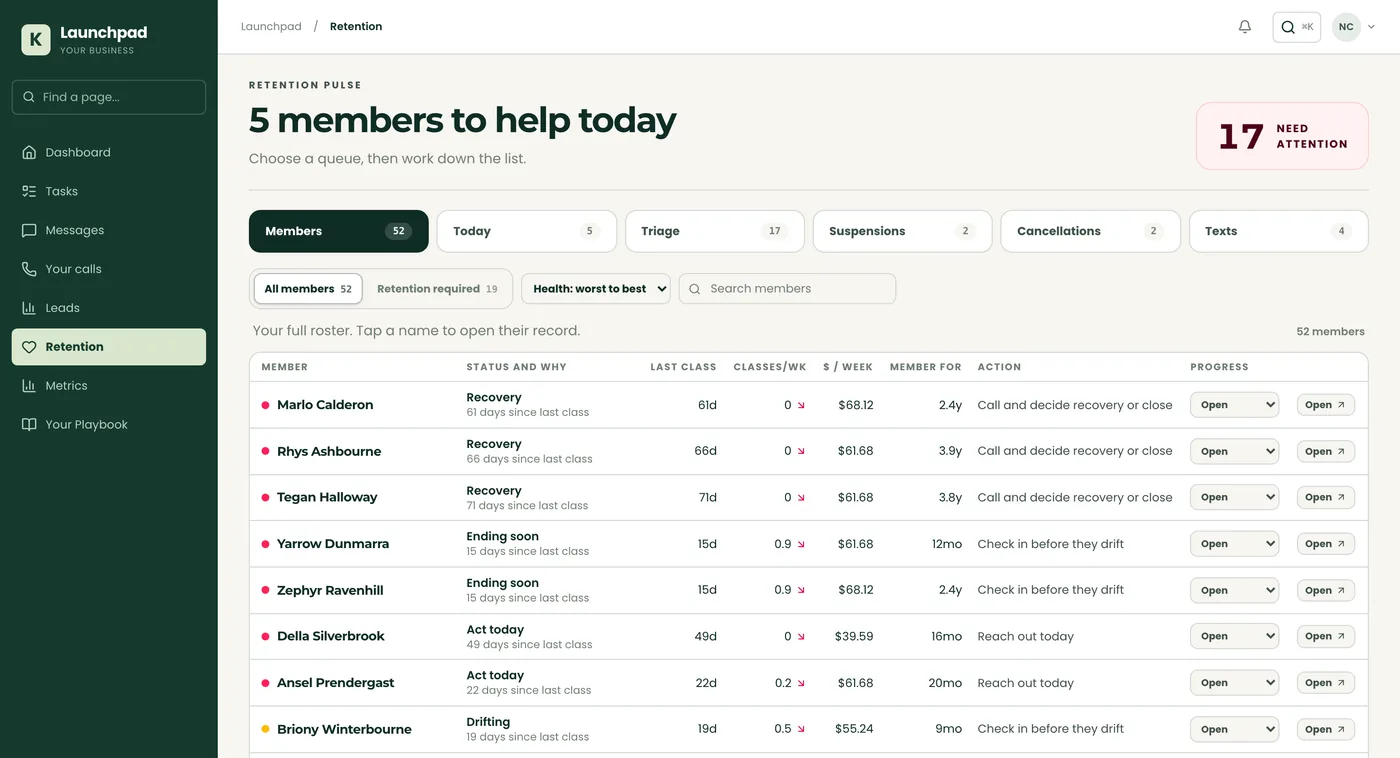Expand progress dropdown for Yarrow Dunmarra
The height and width of the screenshot is (758, 1400).
(1234, 544)
